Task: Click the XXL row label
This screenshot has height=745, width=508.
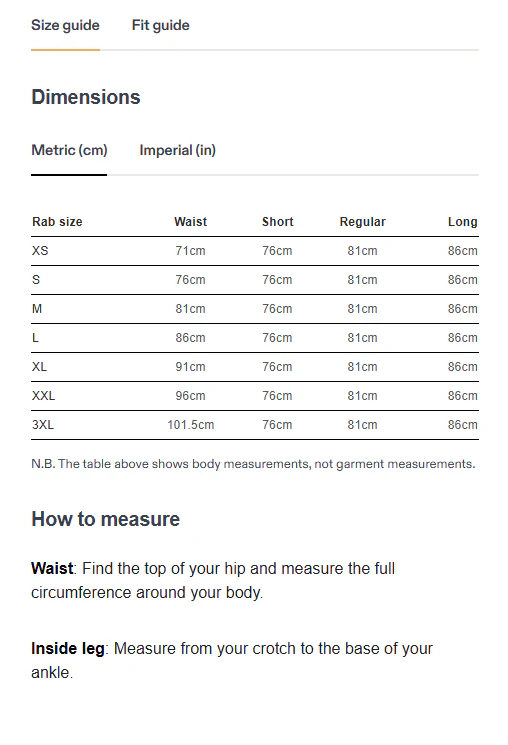Action: (x=43, y=396)
